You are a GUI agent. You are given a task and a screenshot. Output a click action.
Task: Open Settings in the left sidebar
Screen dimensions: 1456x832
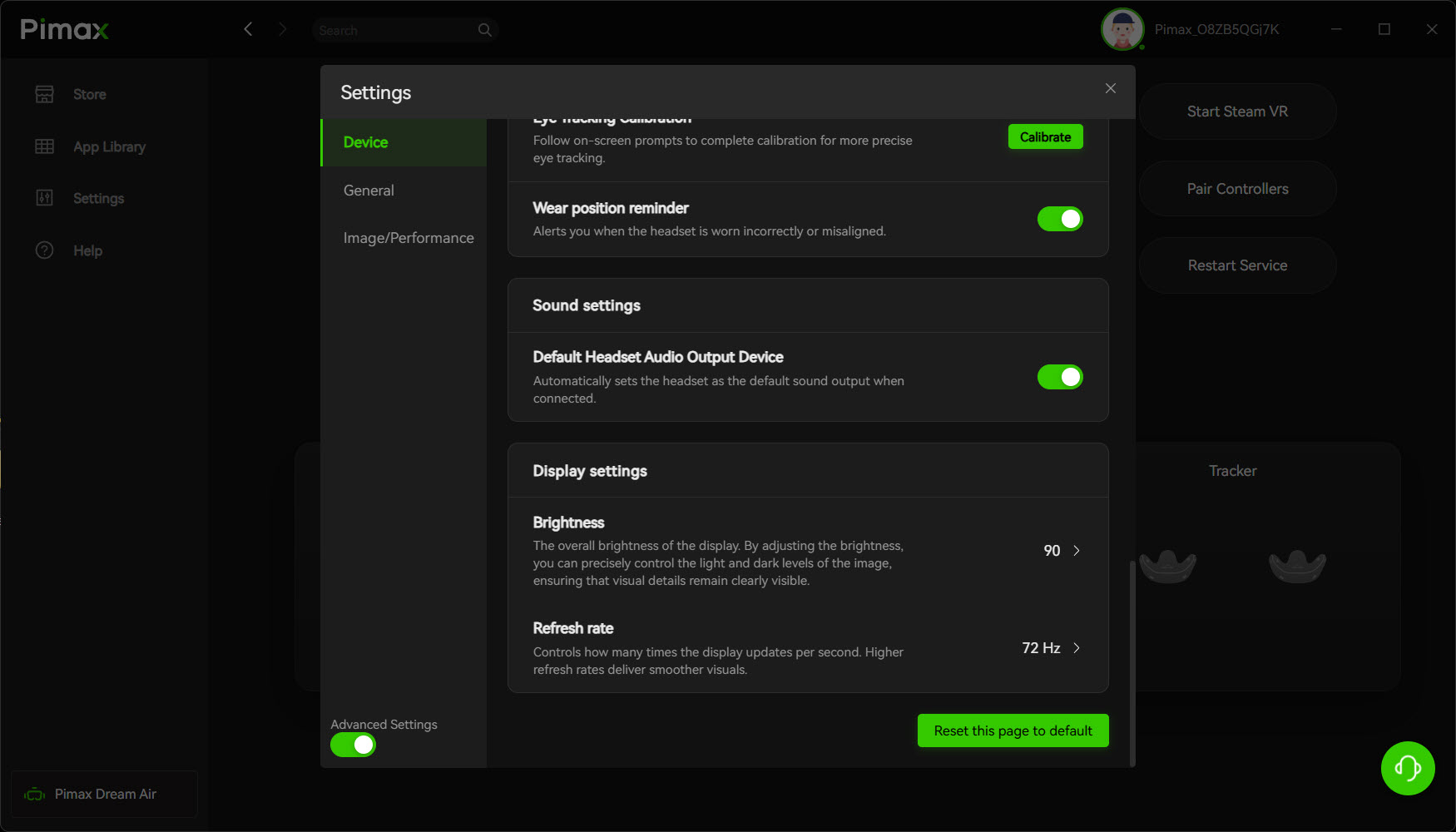pyautogui.click(x=98, y=198)
